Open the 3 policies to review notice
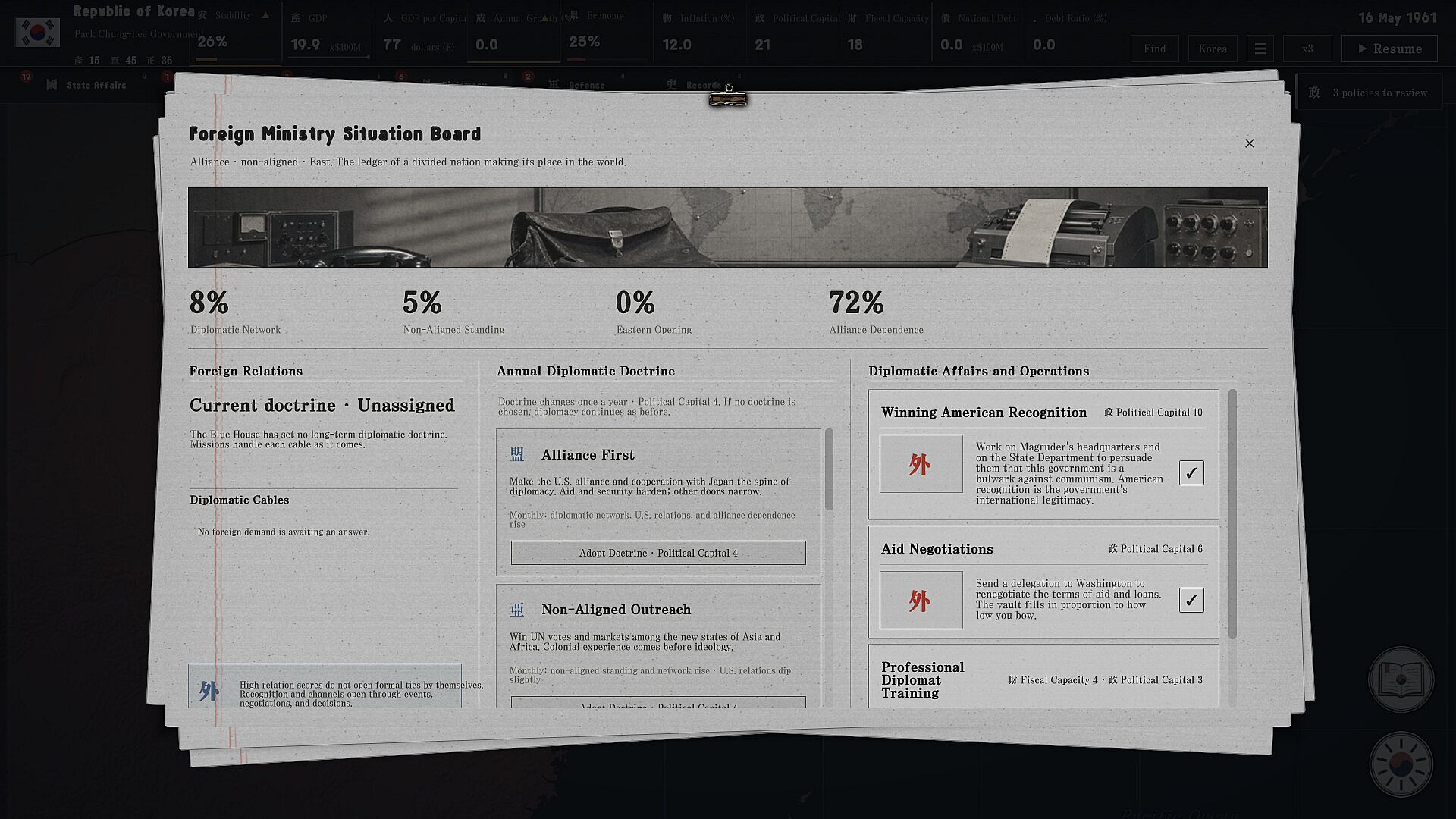This screenshot has height=819, width=1456. tap(1370, 93)
